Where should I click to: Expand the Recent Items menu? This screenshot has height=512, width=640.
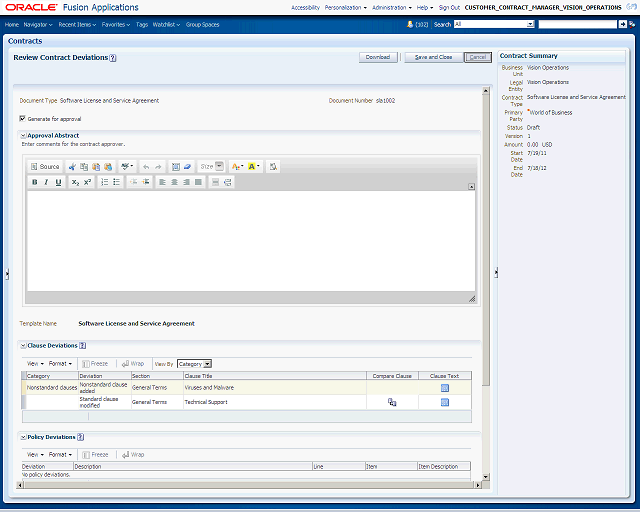click(77, 24)
